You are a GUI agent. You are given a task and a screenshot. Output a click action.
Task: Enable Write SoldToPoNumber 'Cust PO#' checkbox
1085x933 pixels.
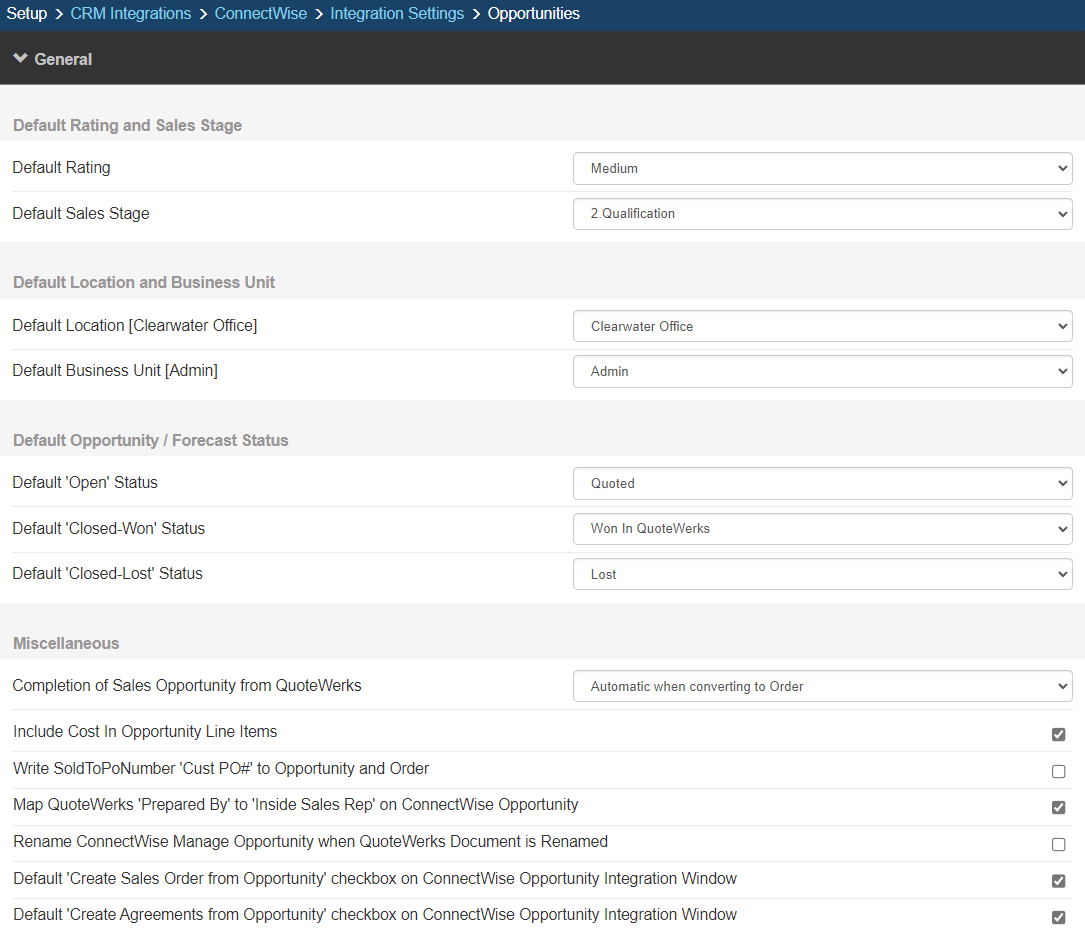coord(1058,771)
